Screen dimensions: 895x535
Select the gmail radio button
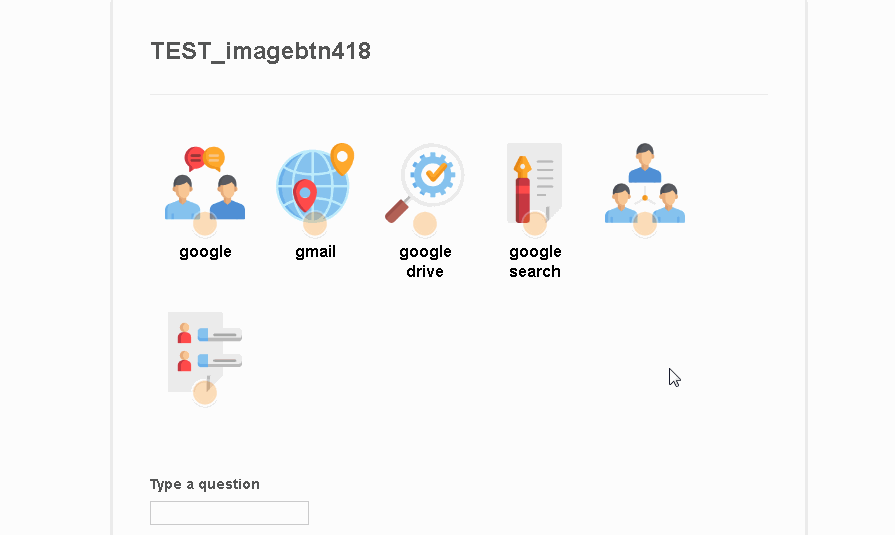pyautogui.click(x=315, y=224)
